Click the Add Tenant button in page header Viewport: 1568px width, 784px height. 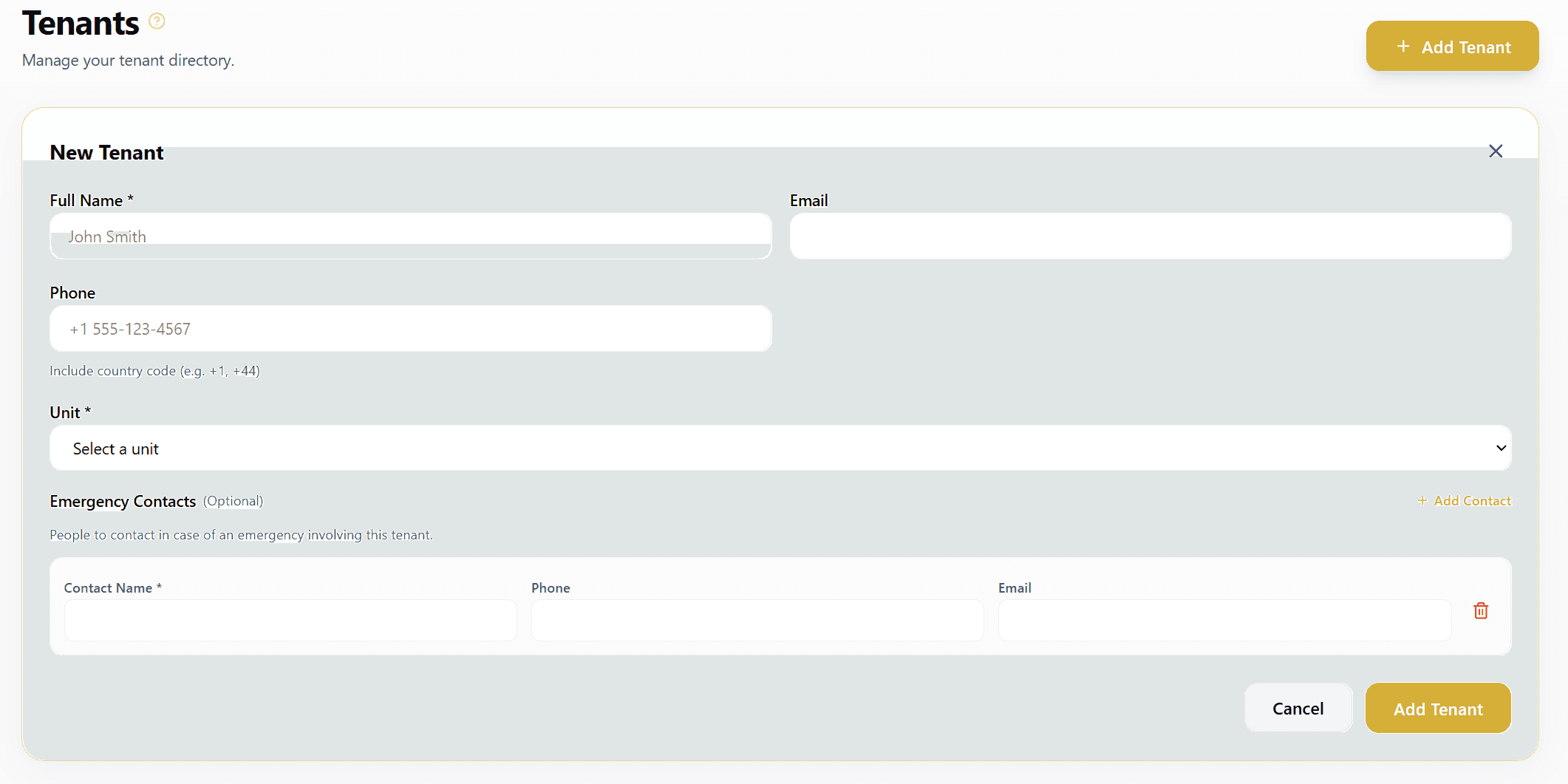coord(1452,47)
